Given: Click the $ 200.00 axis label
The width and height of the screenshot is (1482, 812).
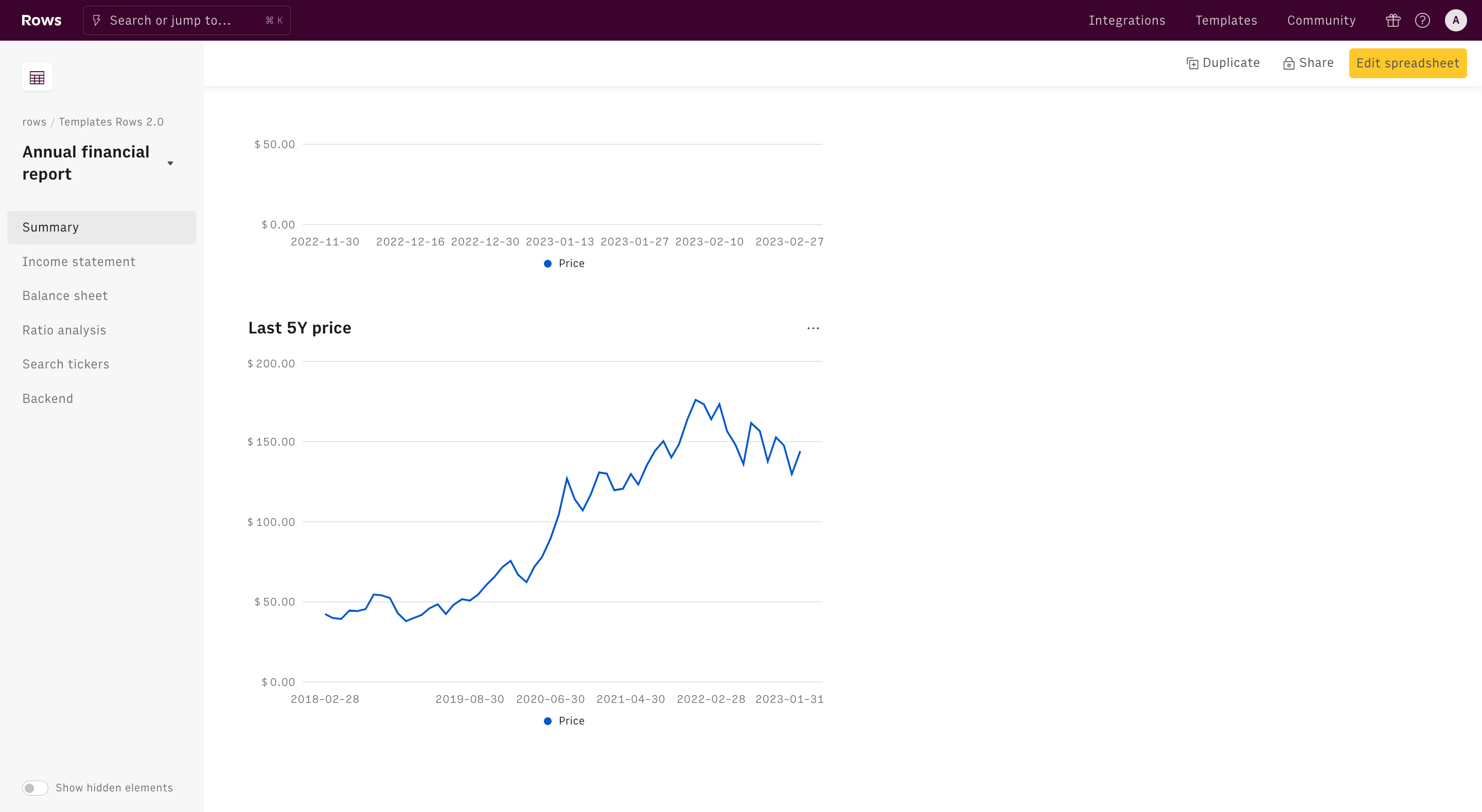Looking at the screenshot, I should pyautogui.click(x=271, y=364).
